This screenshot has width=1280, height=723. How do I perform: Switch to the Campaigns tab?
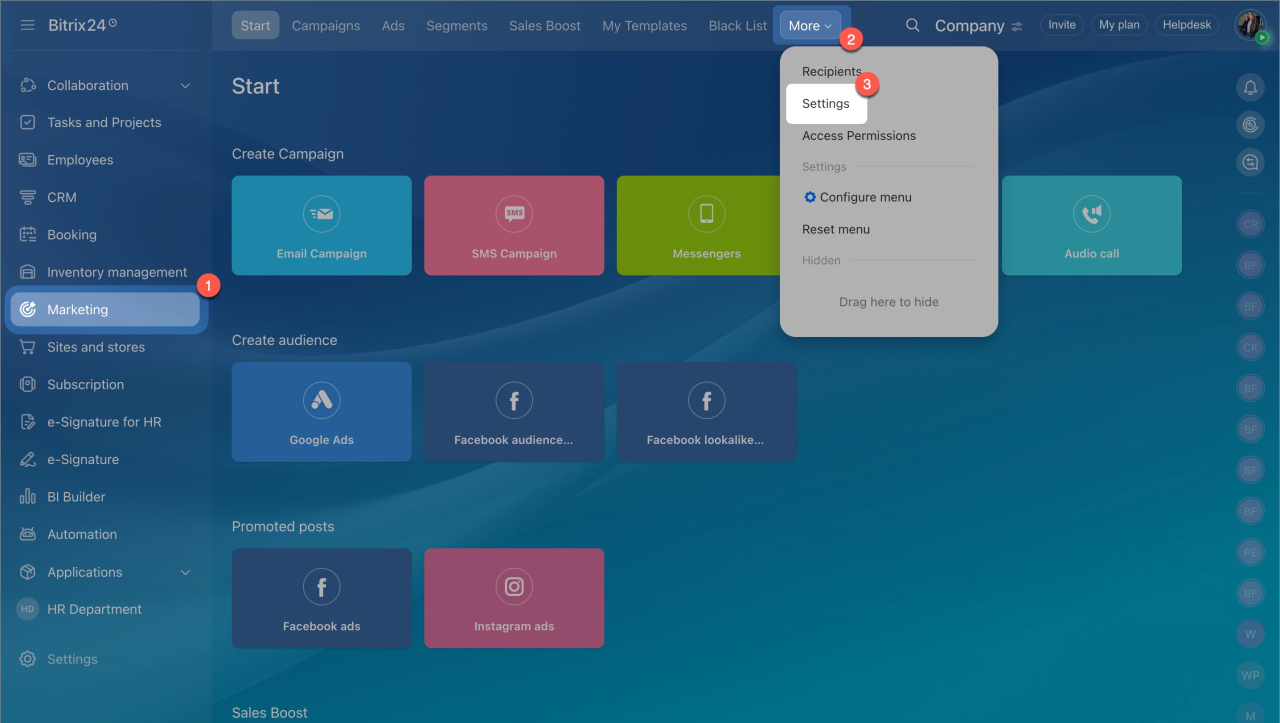click(x=326, y=26)
